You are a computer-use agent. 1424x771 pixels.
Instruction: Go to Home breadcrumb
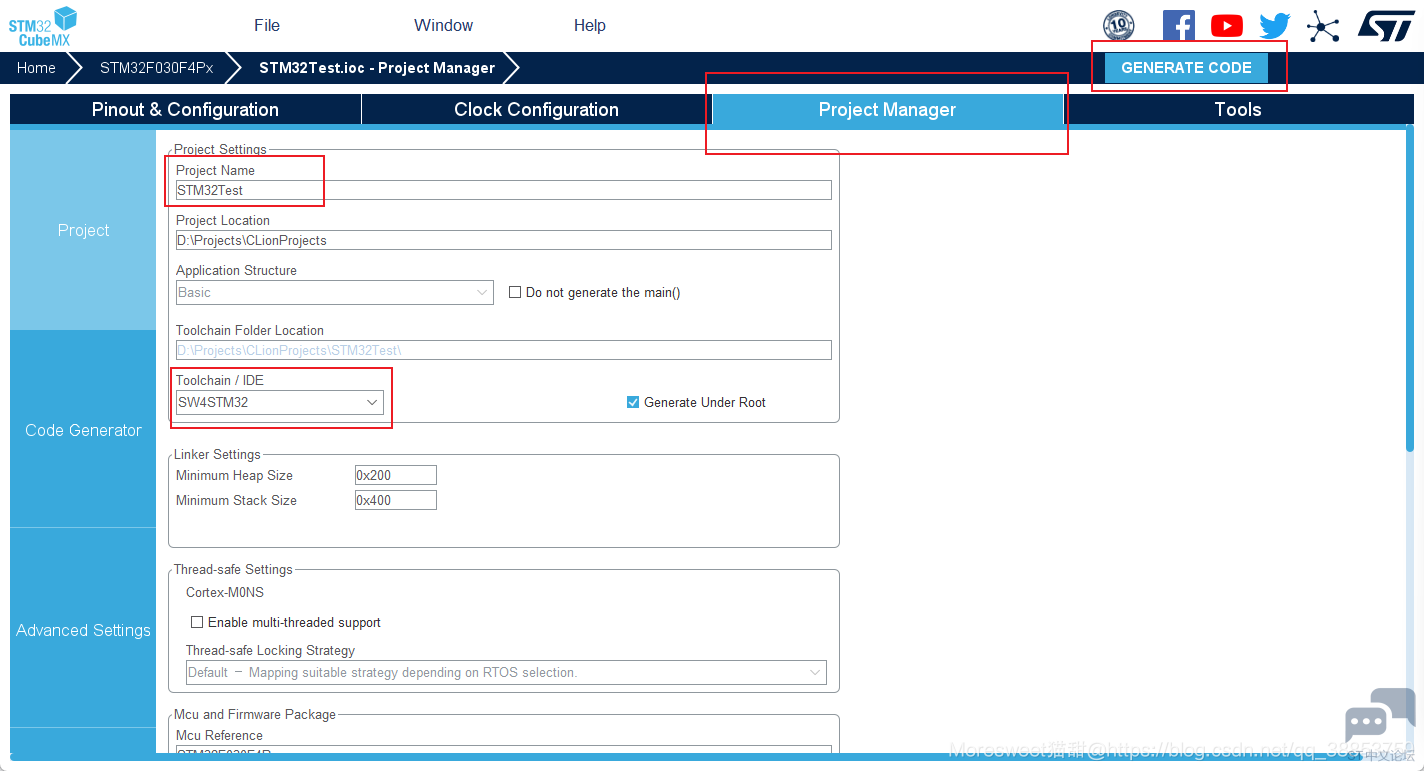click(x=36, y=68)
